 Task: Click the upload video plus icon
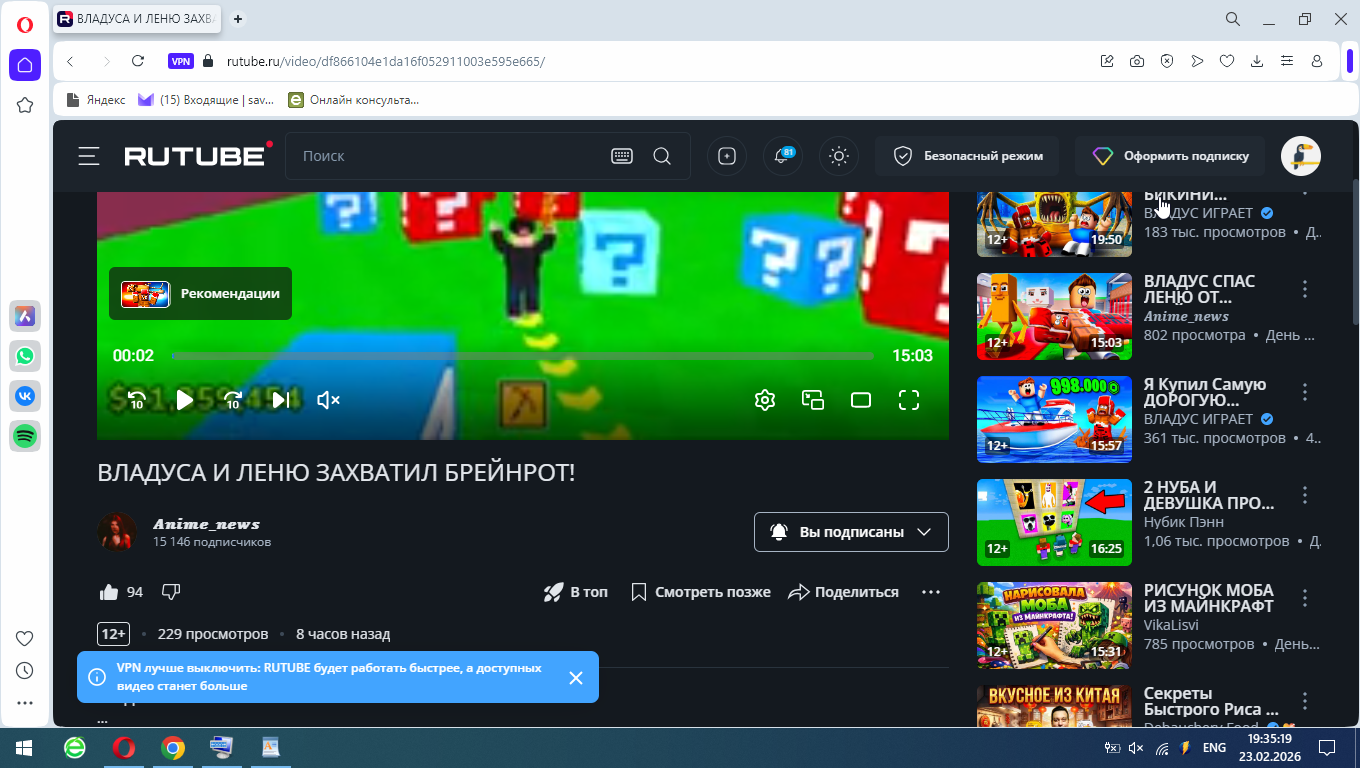coord(727,156)
